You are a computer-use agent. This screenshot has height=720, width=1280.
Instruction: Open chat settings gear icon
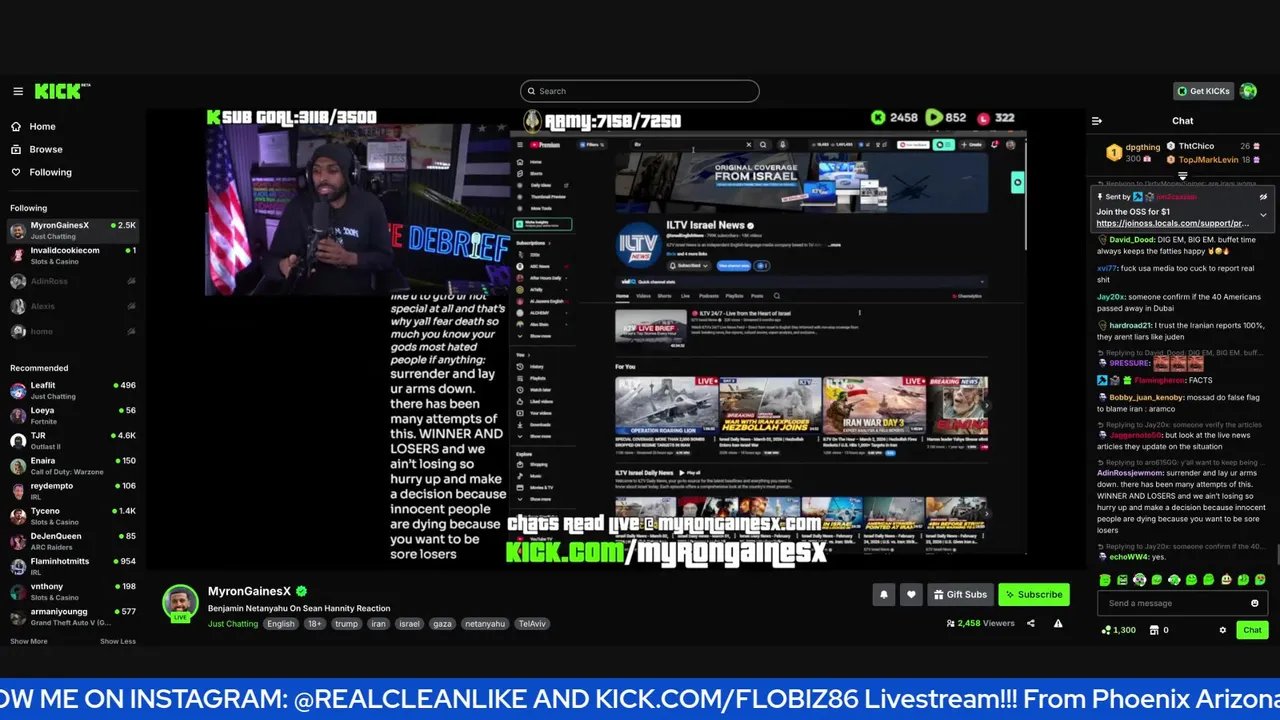1222,630
